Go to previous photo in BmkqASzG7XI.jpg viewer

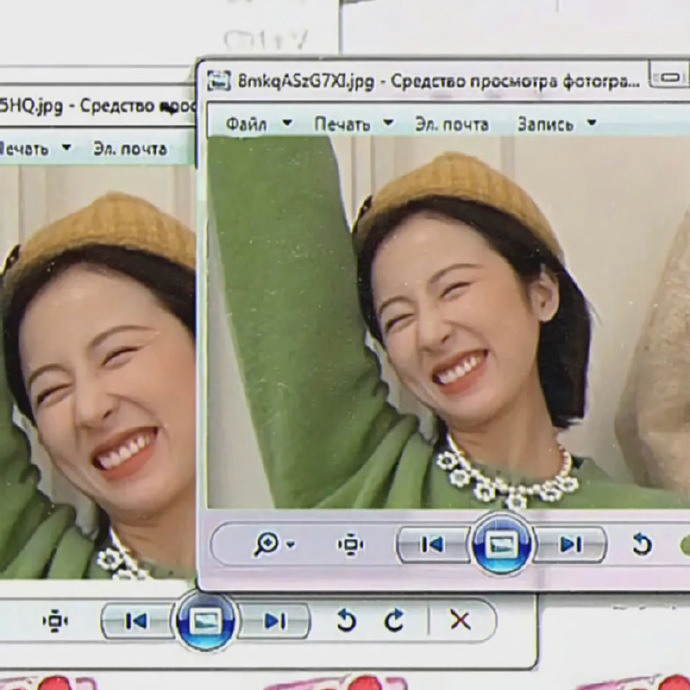click(432, 544)
